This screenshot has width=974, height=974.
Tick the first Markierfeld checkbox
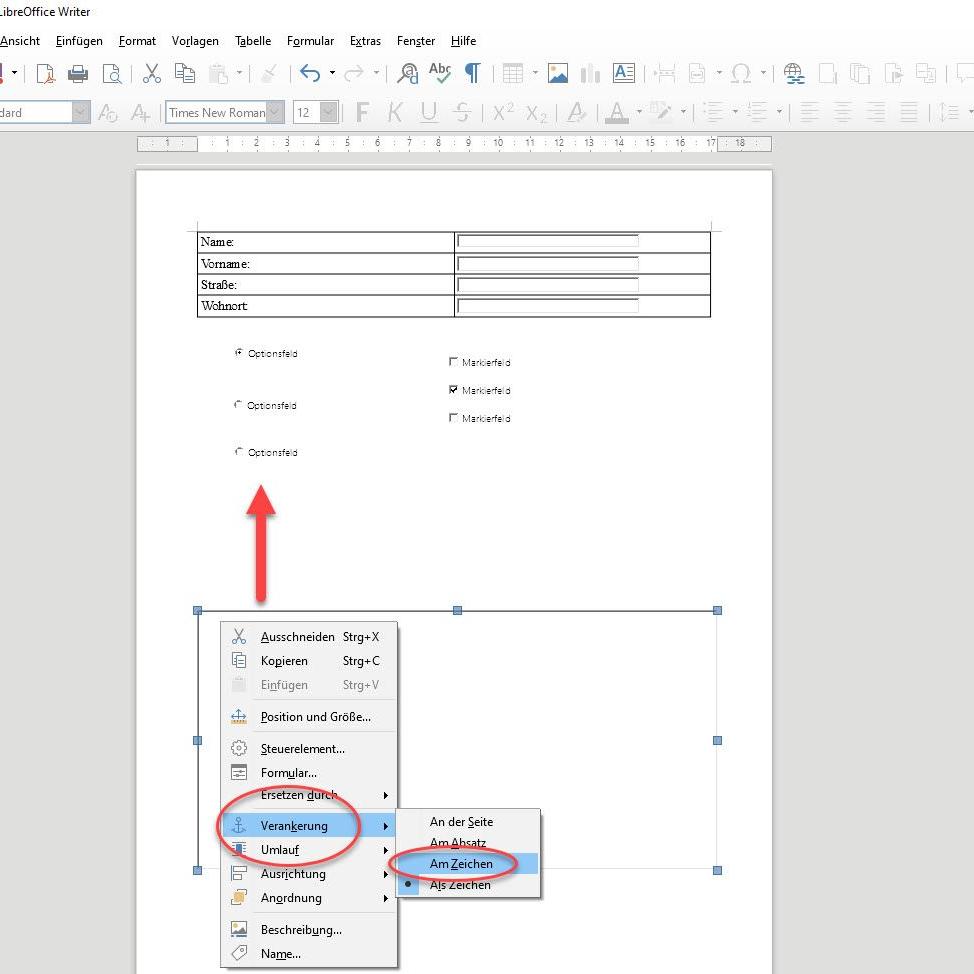[453, 362]
